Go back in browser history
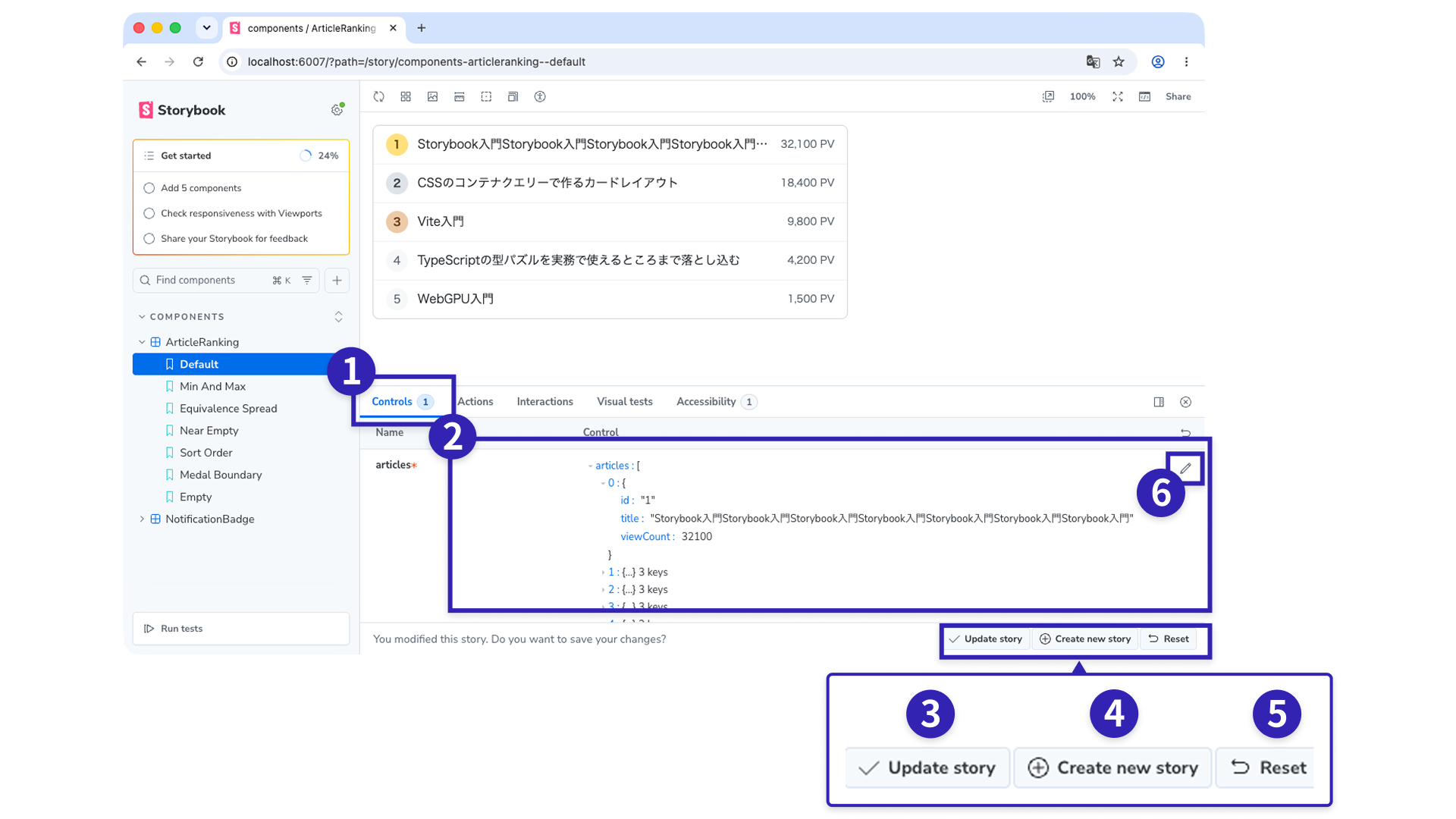Viewport: 1456px width, 819px height. coord(142,61)
